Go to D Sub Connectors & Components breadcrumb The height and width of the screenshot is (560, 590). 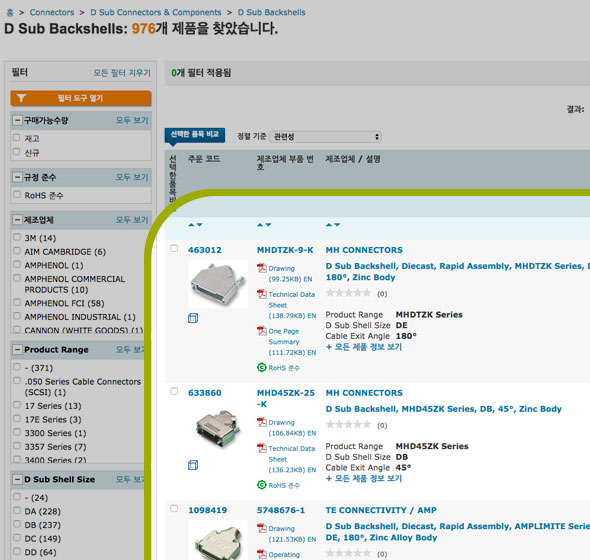156,12
